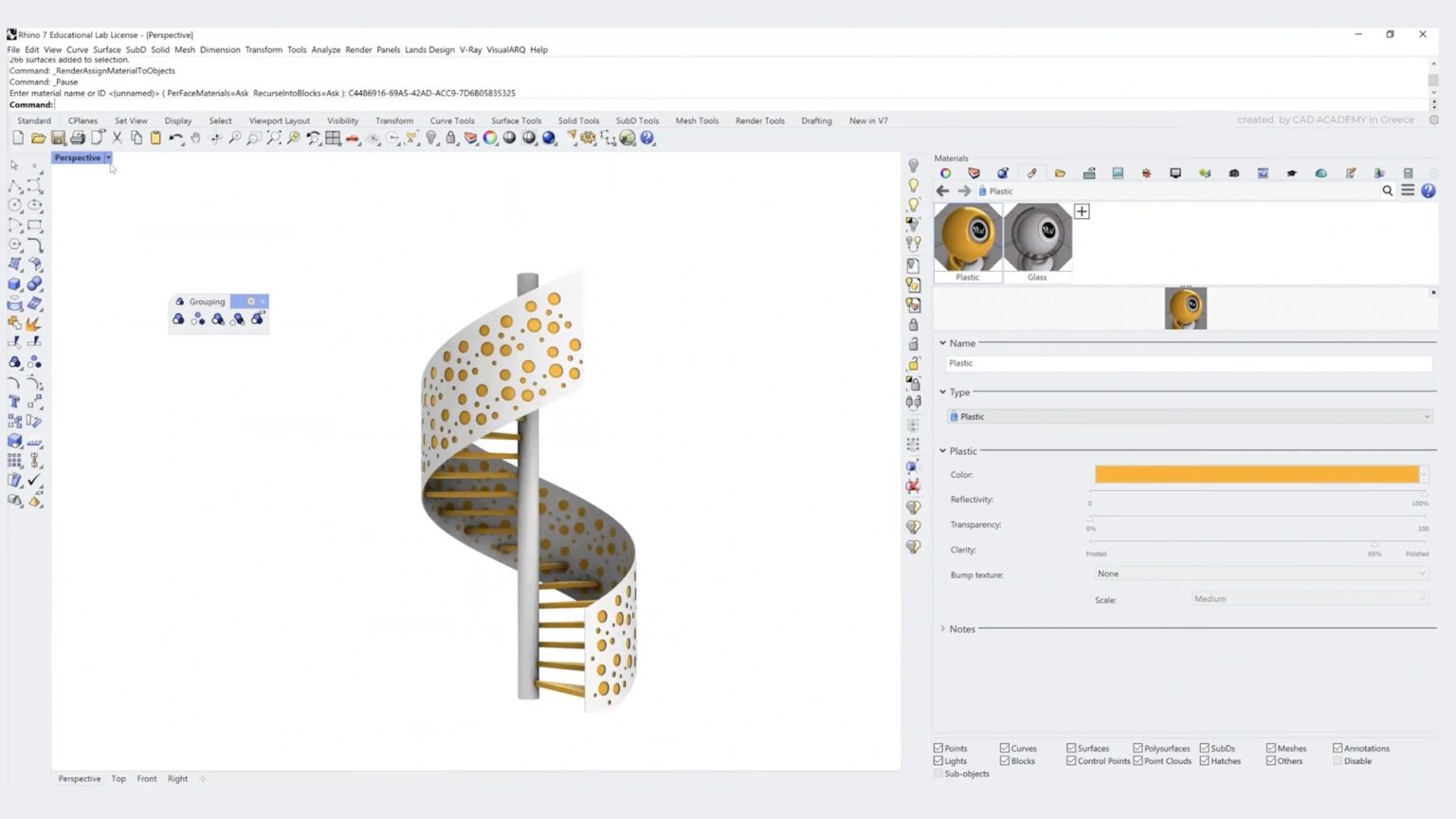Add a new material with the plus button
This screenshot has width=1456, height=819.
[x=1082, y=211]
